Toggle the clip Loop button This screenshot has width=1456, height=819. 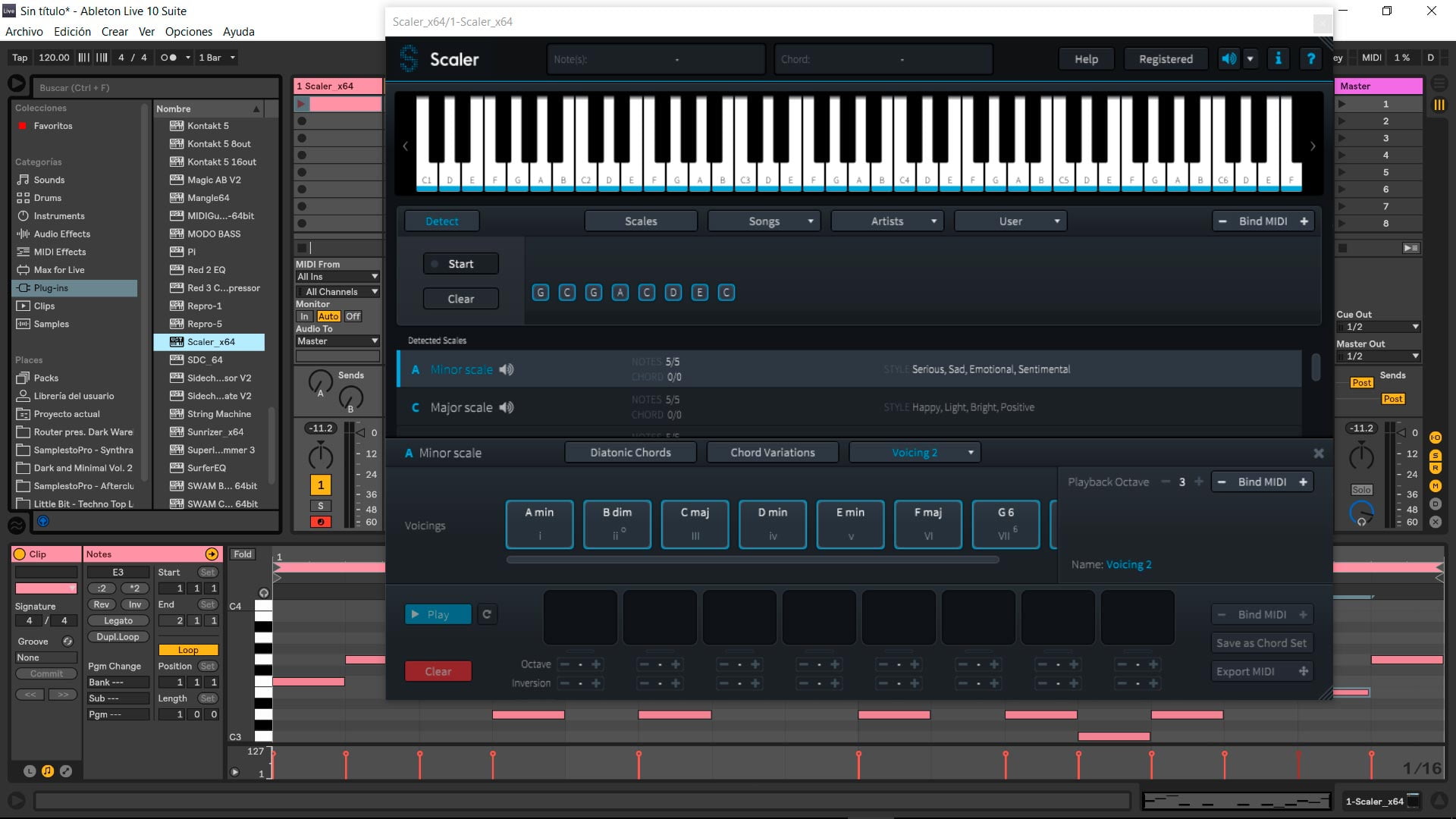(188, 650)
